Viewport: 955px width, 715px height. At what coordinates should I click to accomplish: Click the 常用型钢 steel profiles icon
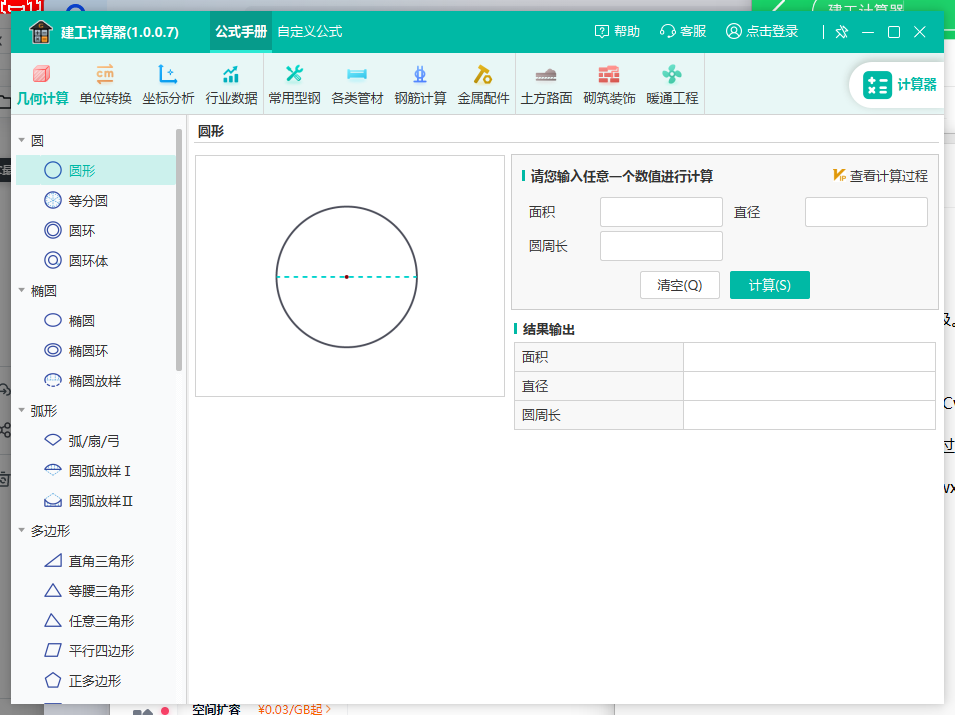tap(294, 84)
